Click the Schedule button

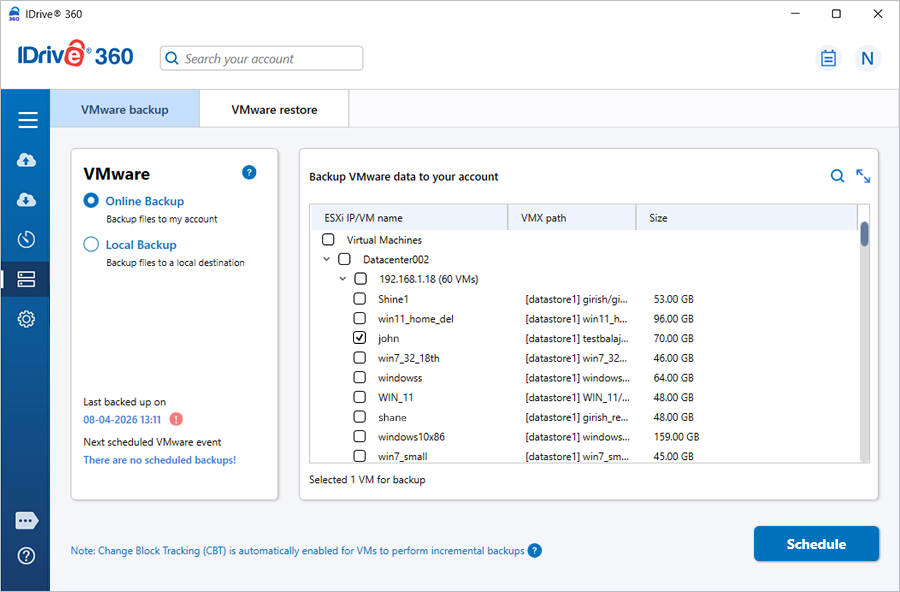tap(816, 544)
